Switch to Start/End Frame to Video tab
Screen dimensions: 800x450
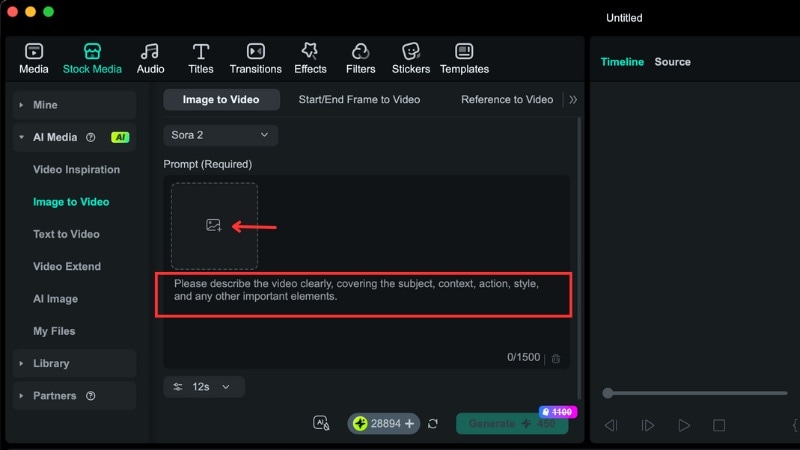(x=359, y=99)
